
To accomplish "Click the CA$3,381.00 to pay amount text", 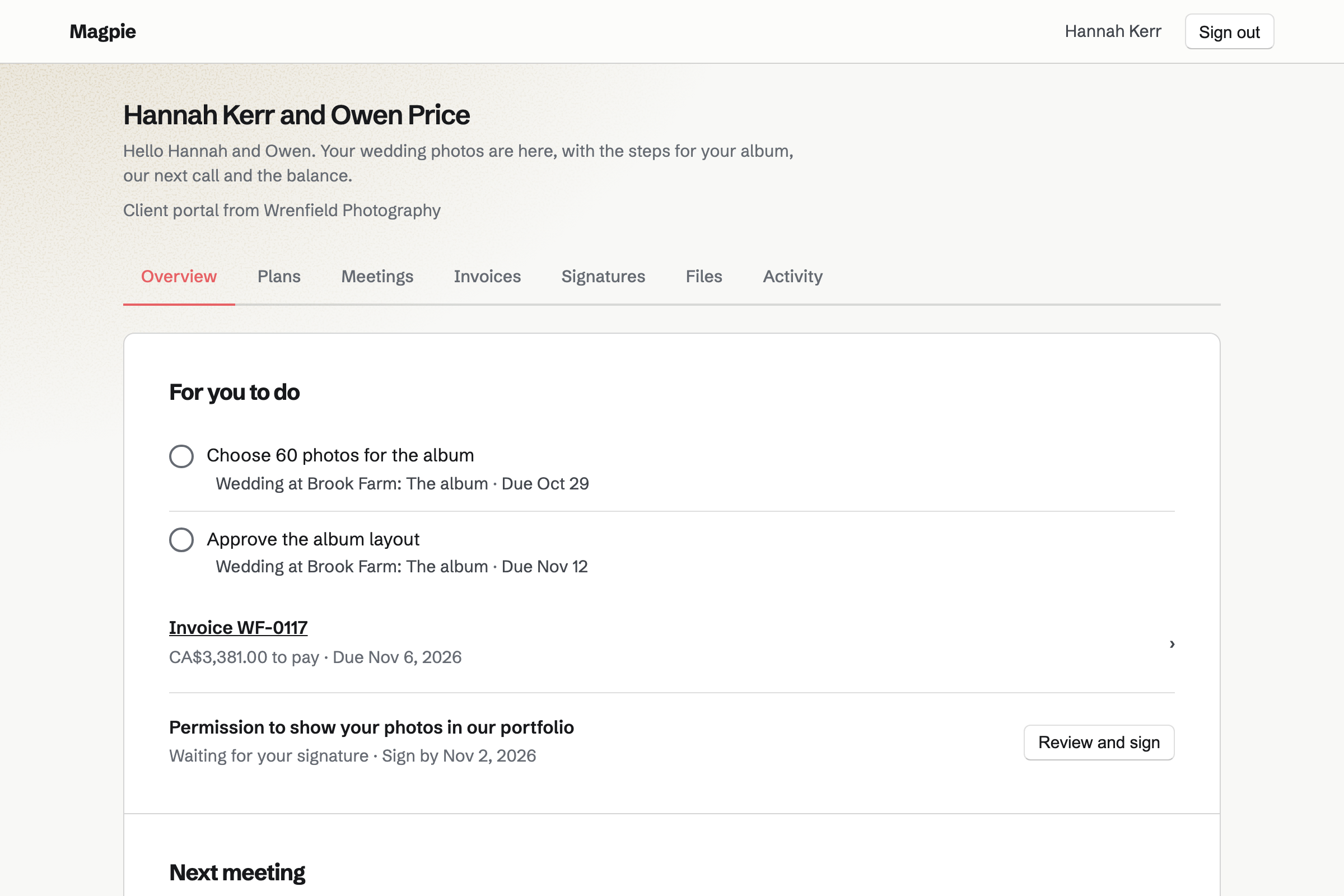I will 244,657.
